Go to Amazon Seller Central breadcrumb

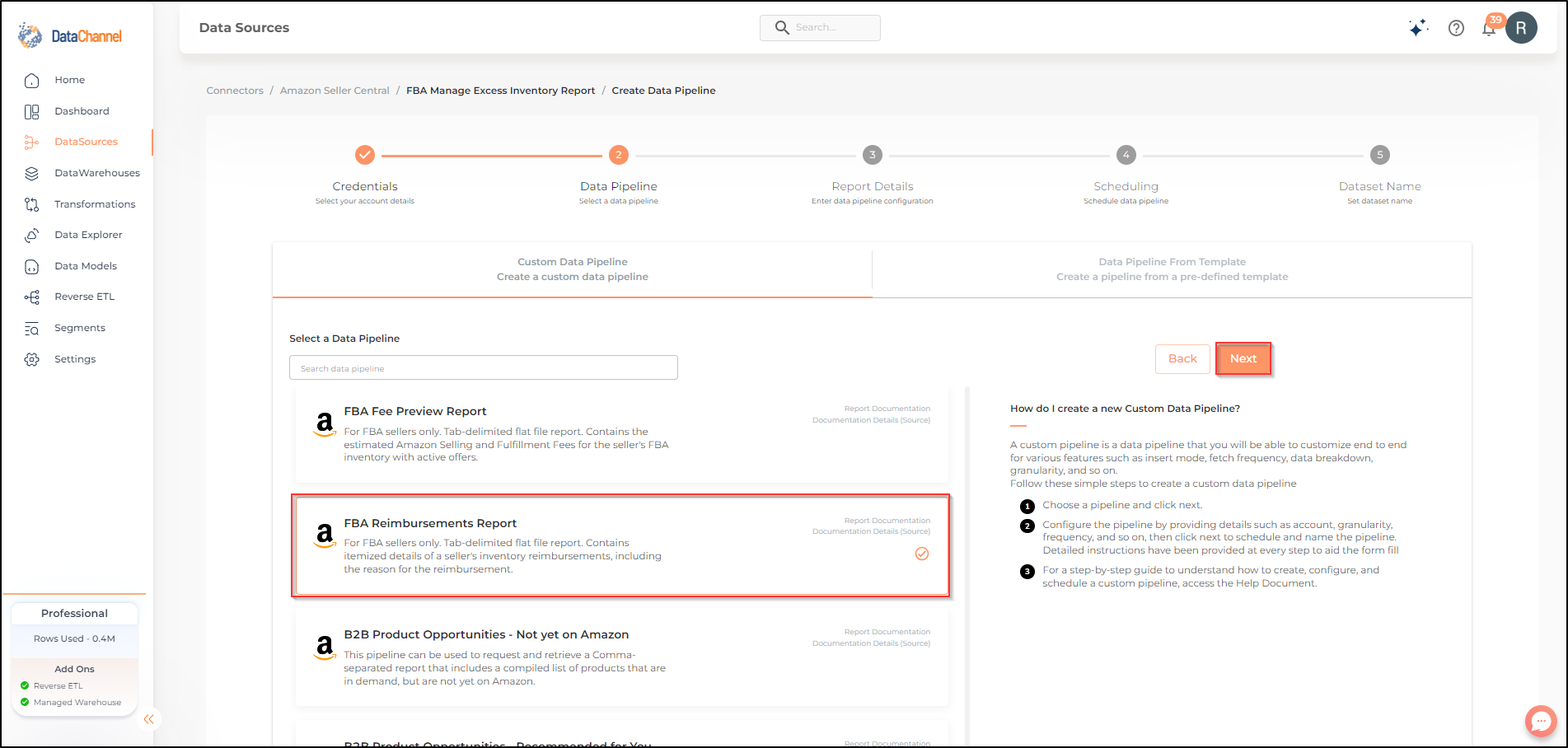pos(335,91)
